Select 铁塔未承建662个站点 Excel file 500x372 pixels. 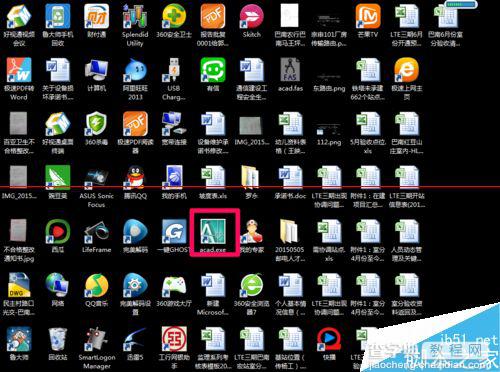368,69
